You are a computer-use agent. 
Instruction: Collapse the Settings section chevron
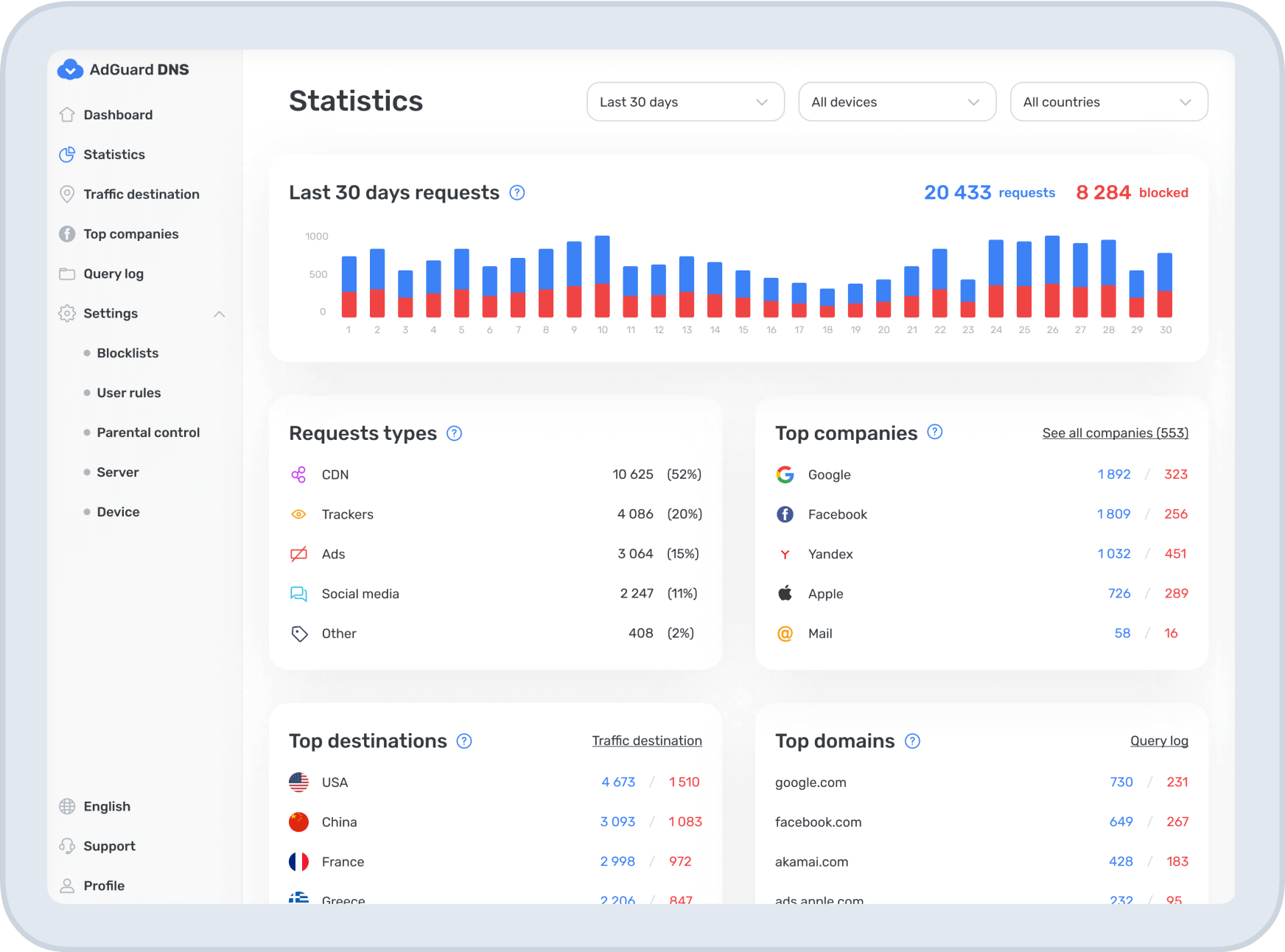pyautogui.click(x=219, y=314)
